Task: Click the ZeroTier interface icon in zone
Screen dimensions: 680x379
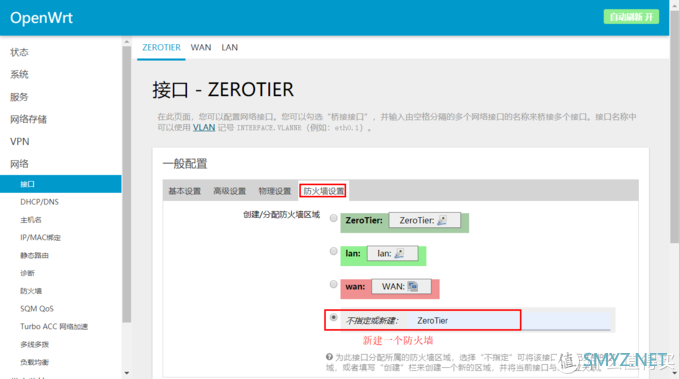Action: tap(442, 220)
